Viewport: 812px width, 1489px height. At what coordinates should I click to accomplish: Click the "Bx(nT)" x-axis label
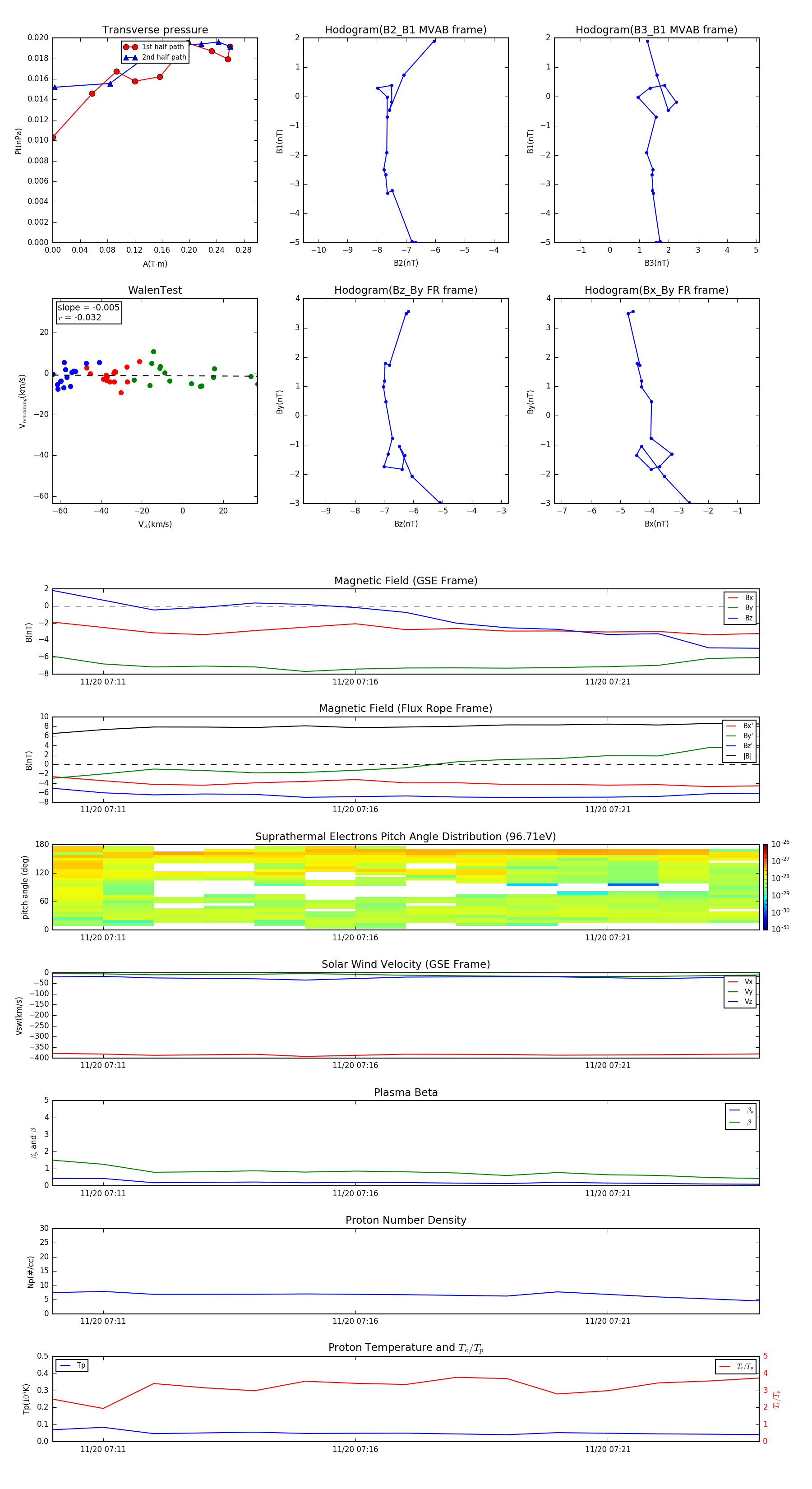pos(656,524)
